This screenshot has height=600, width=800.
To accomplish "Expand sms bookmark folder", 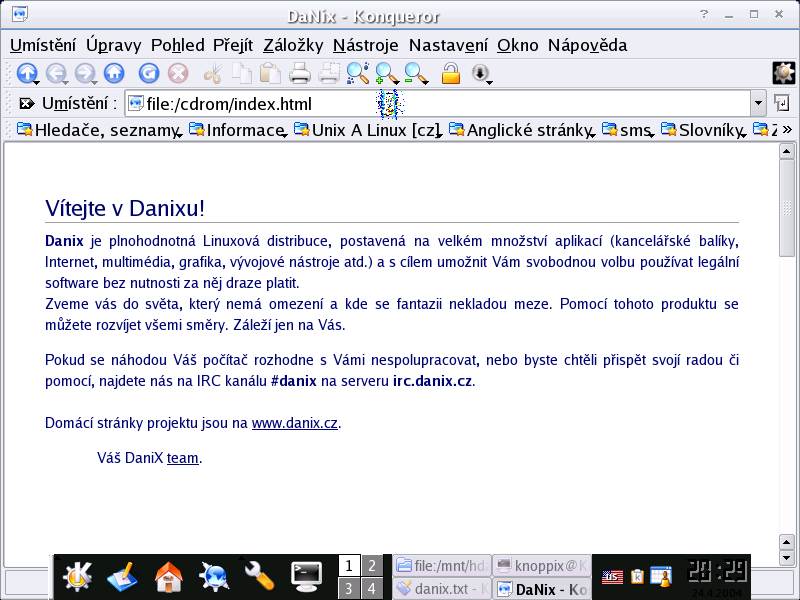I will click(629, 130).
